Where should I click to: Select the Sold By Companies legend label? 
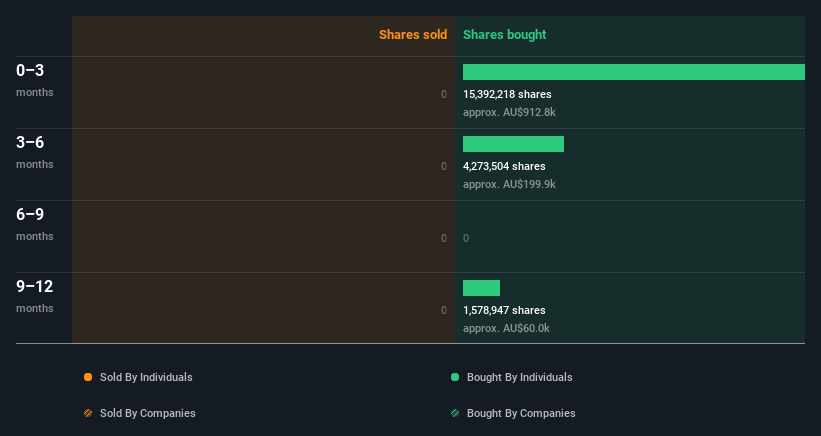coord(148,413)
